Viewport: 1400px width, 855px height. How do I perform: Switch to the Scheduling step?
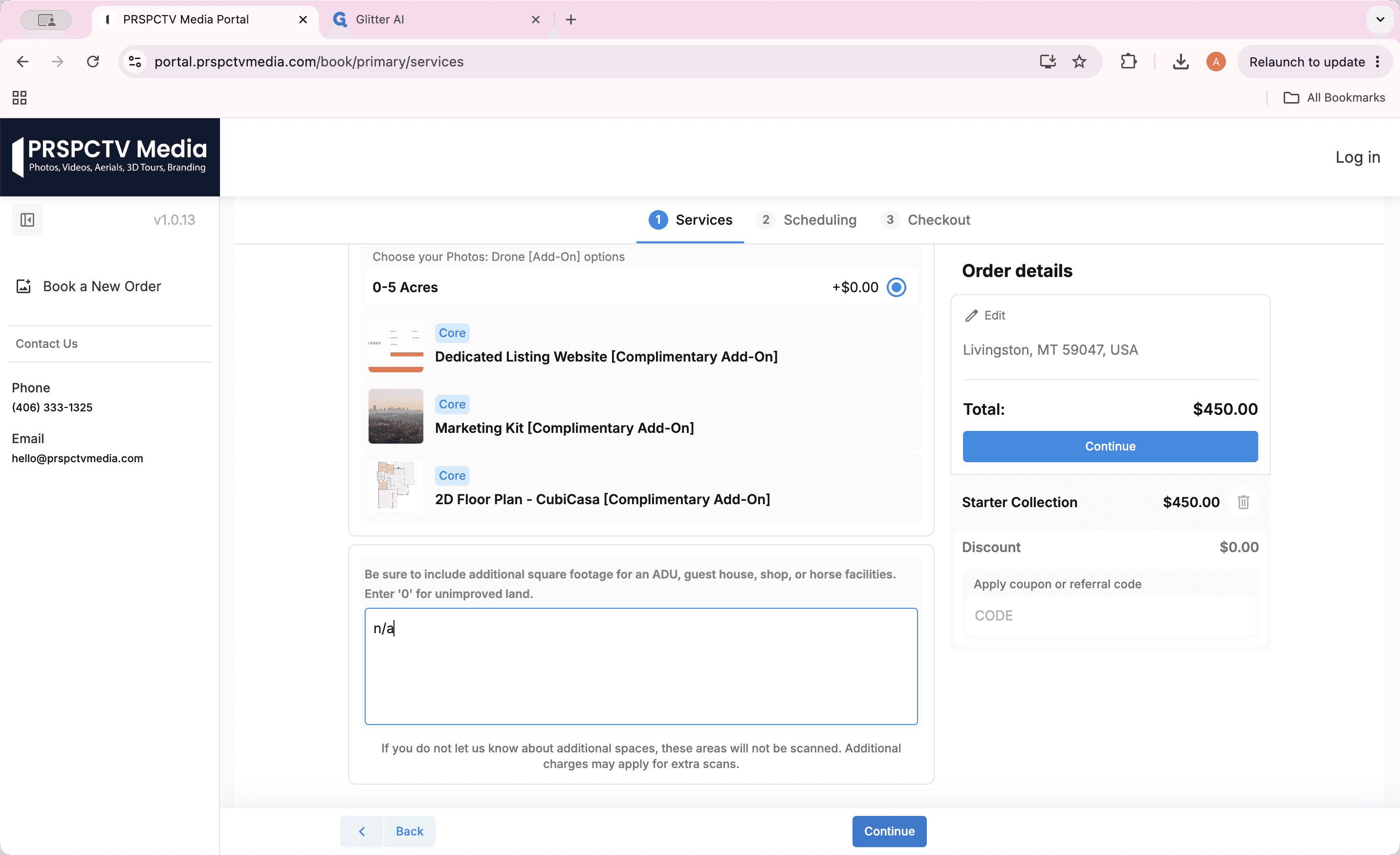[807, 220]
